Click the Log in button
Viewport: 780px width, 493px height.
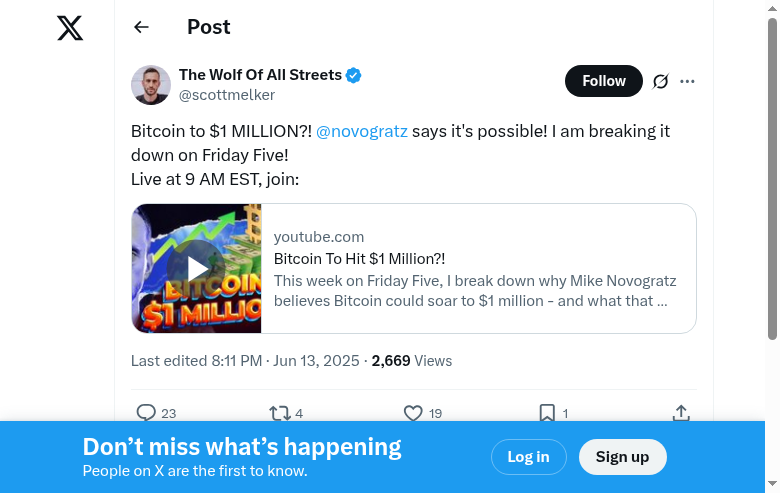coord(528,457)
